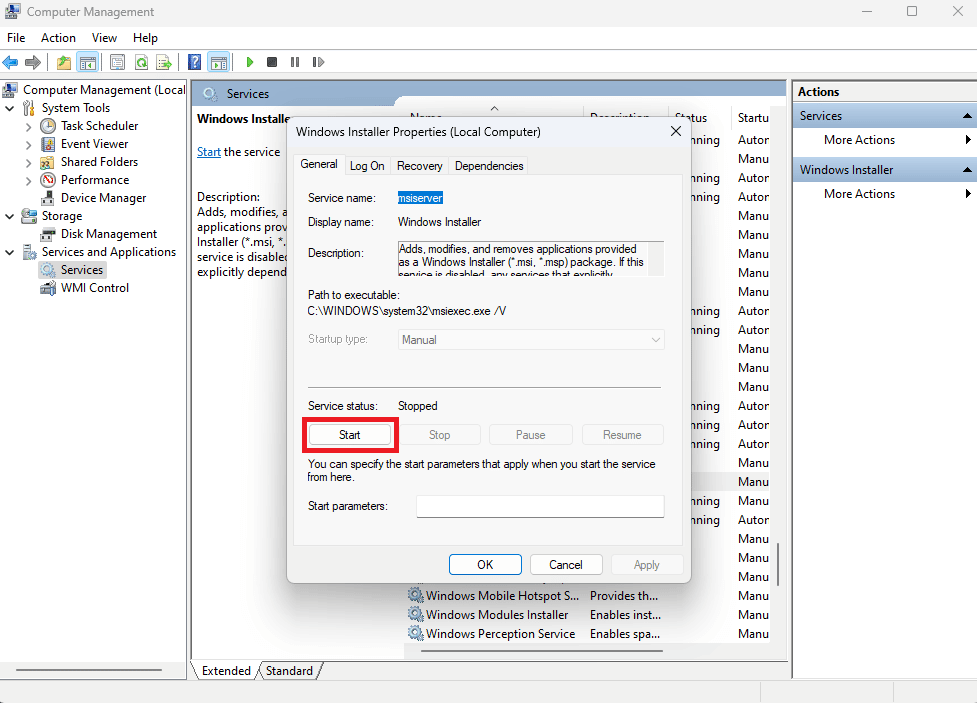Viewport: 977px width, 703px height.
Task: Expand the Shared Folders node
Action: [28, 163]
